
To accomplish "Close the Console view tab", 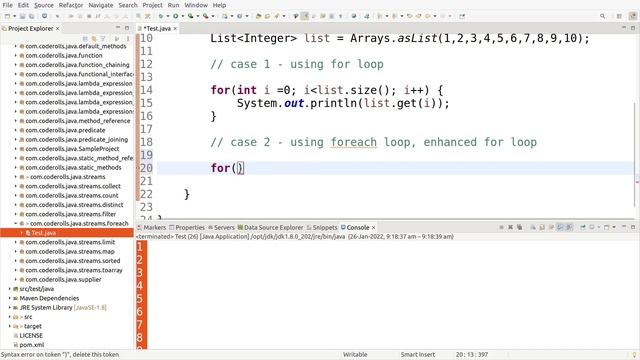I will tap(373, 227).
